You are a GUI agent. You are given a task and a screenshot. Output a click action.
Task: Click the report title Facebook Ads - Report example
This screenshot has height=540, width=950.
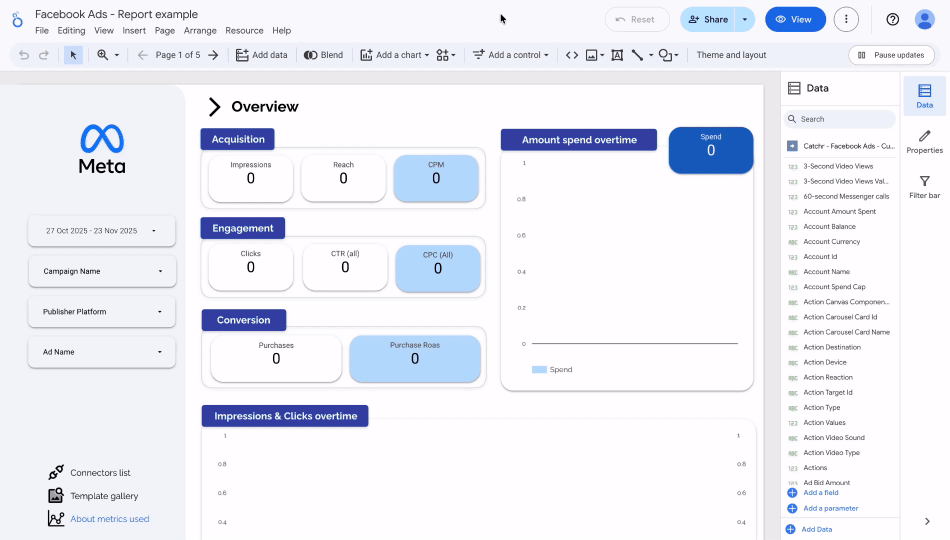click(116, 14)
